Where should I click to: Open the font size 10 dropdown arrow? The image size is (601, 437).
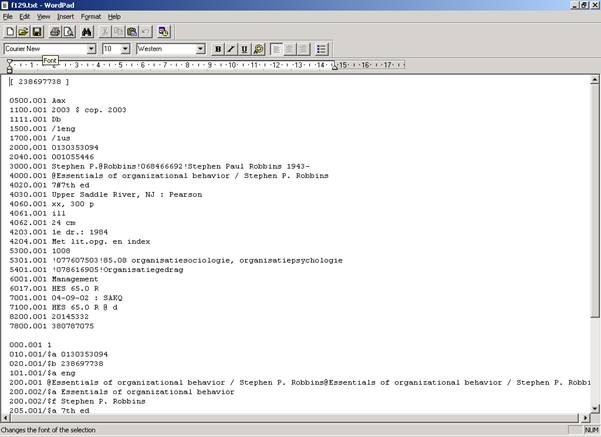pyautogui.click(x=125, y=49)
